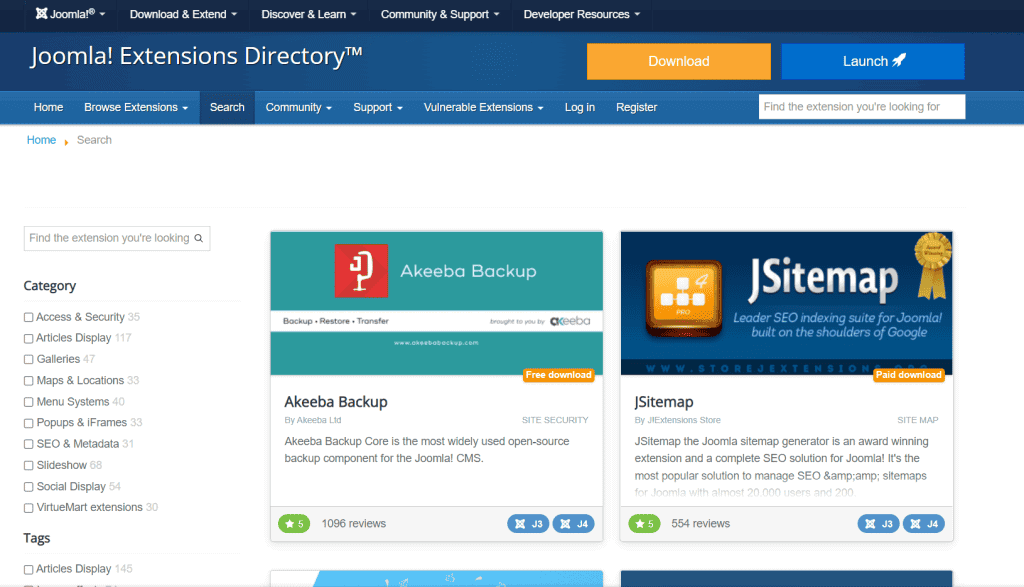Click the J4 badge on Akeeba Backup card
The width and height of the screenshot is (1024, 587).
pos(574,524)
